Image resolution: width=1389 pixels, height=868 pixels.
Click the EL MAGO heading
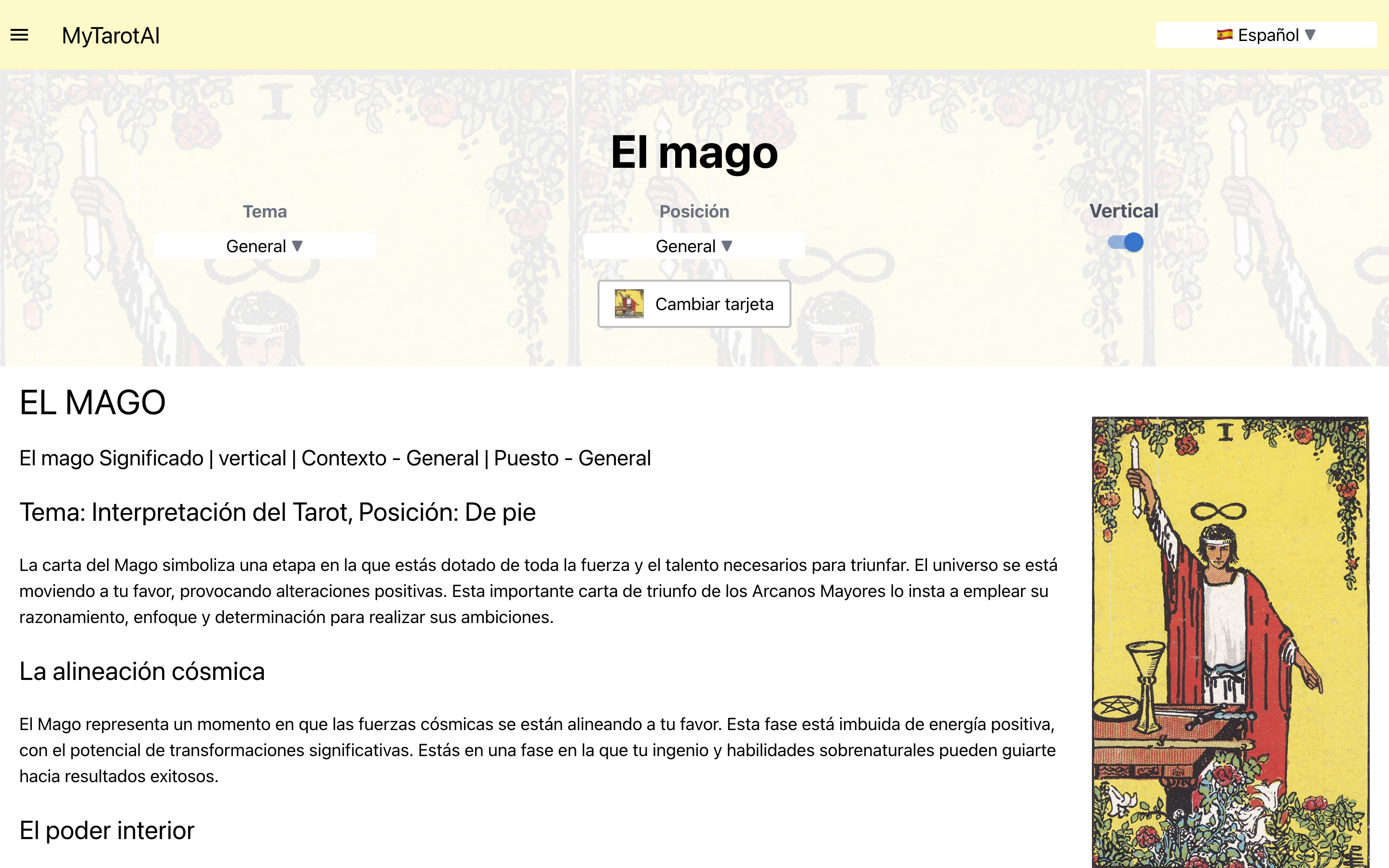tap(93, 403)
